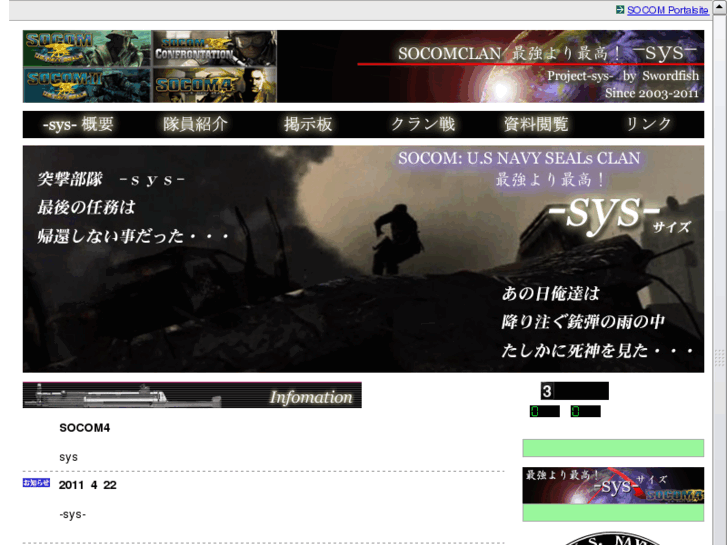Click the Infomation rifle header image

(x=192, y=395)
